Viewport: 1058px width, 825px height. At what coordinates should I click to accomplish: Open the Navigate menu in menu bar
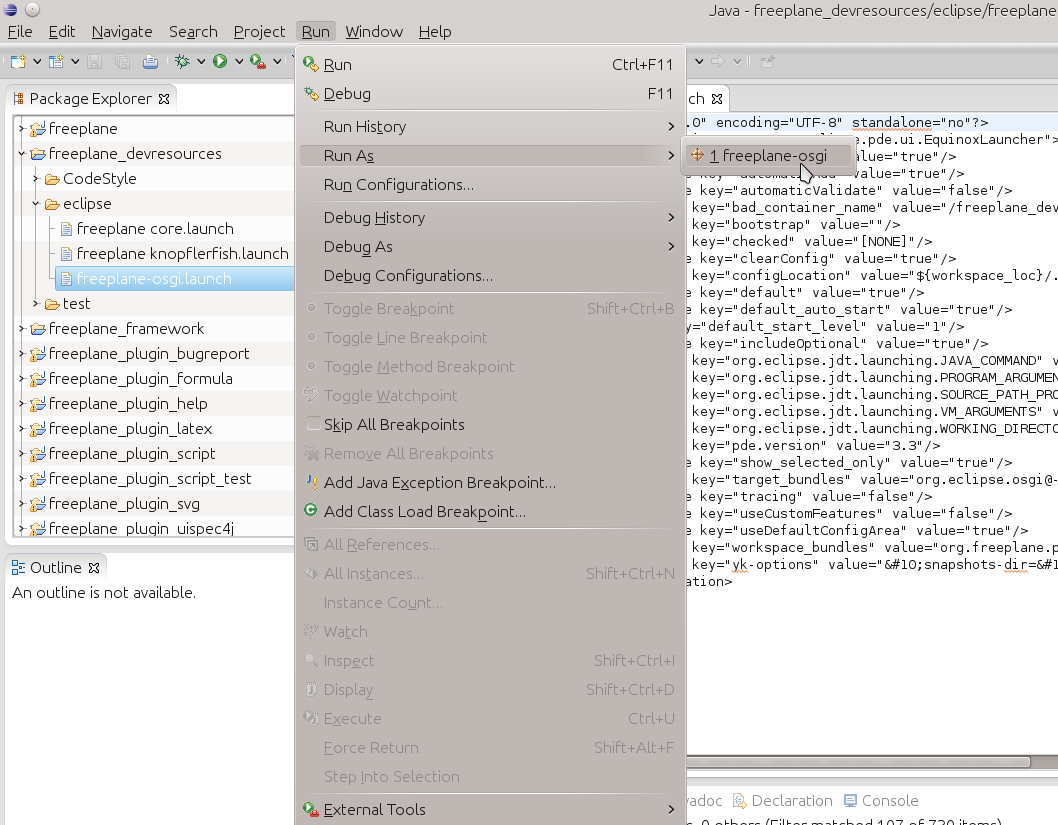(x=122, y=32)
